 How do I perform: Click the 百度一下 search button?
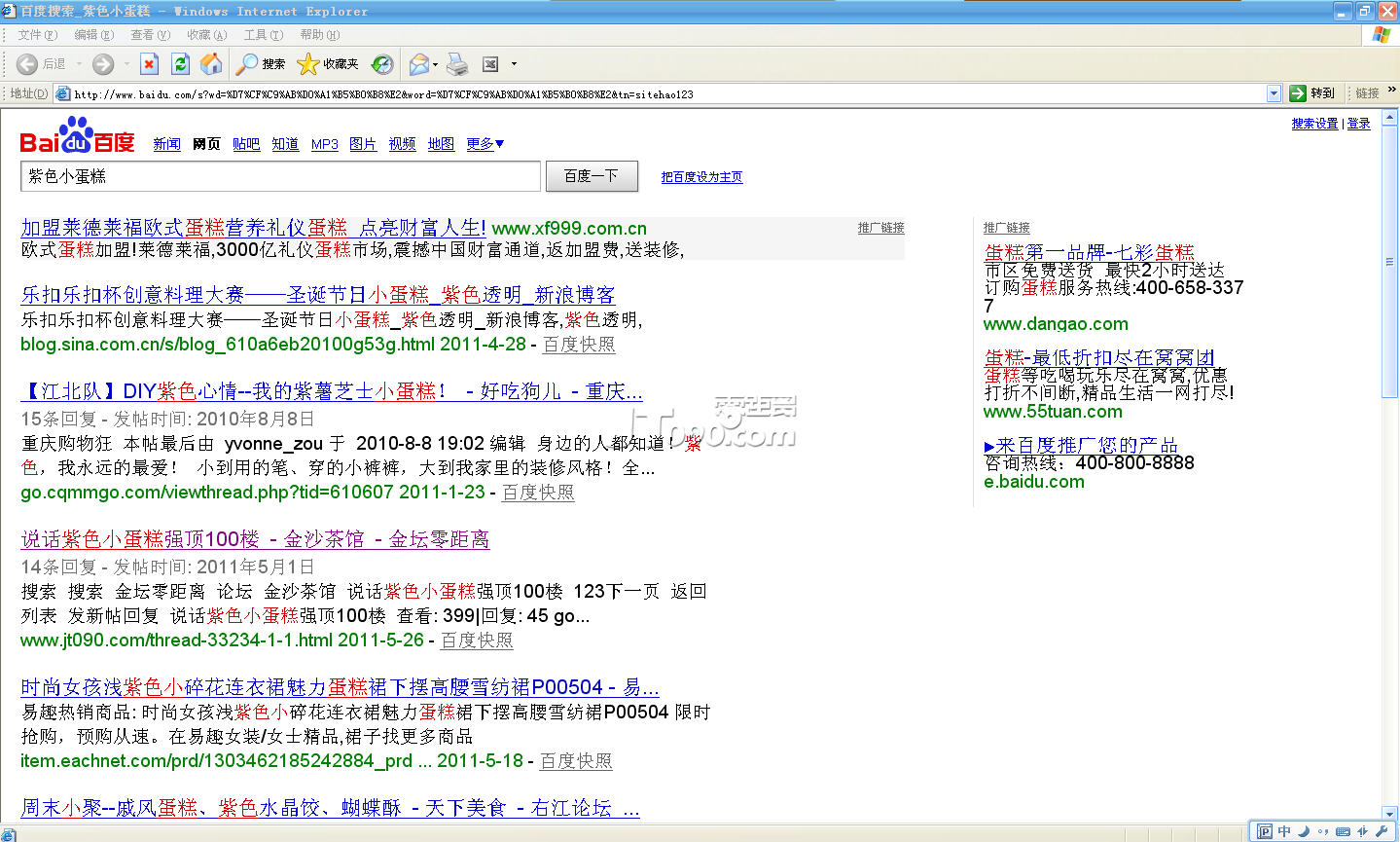[592, 176]
